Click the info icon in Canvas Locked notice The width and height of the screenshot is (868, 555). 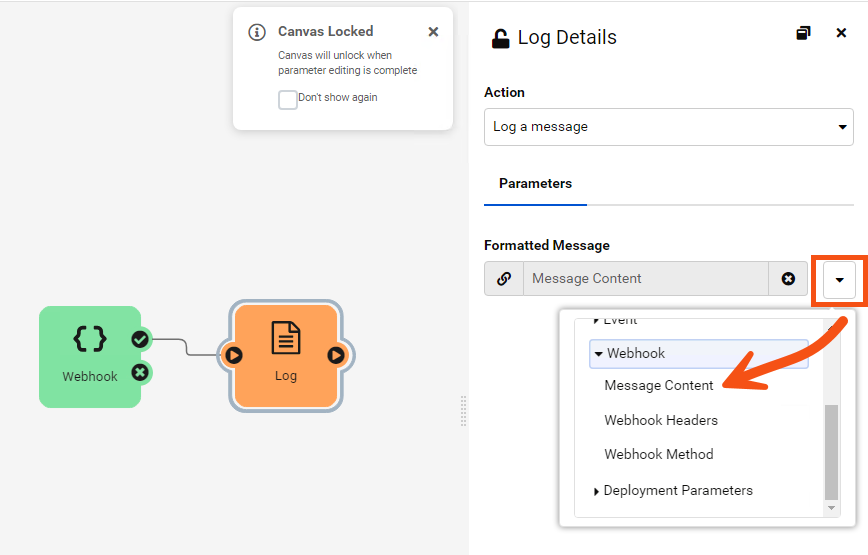pyautogui.click(x=257, y=32)
